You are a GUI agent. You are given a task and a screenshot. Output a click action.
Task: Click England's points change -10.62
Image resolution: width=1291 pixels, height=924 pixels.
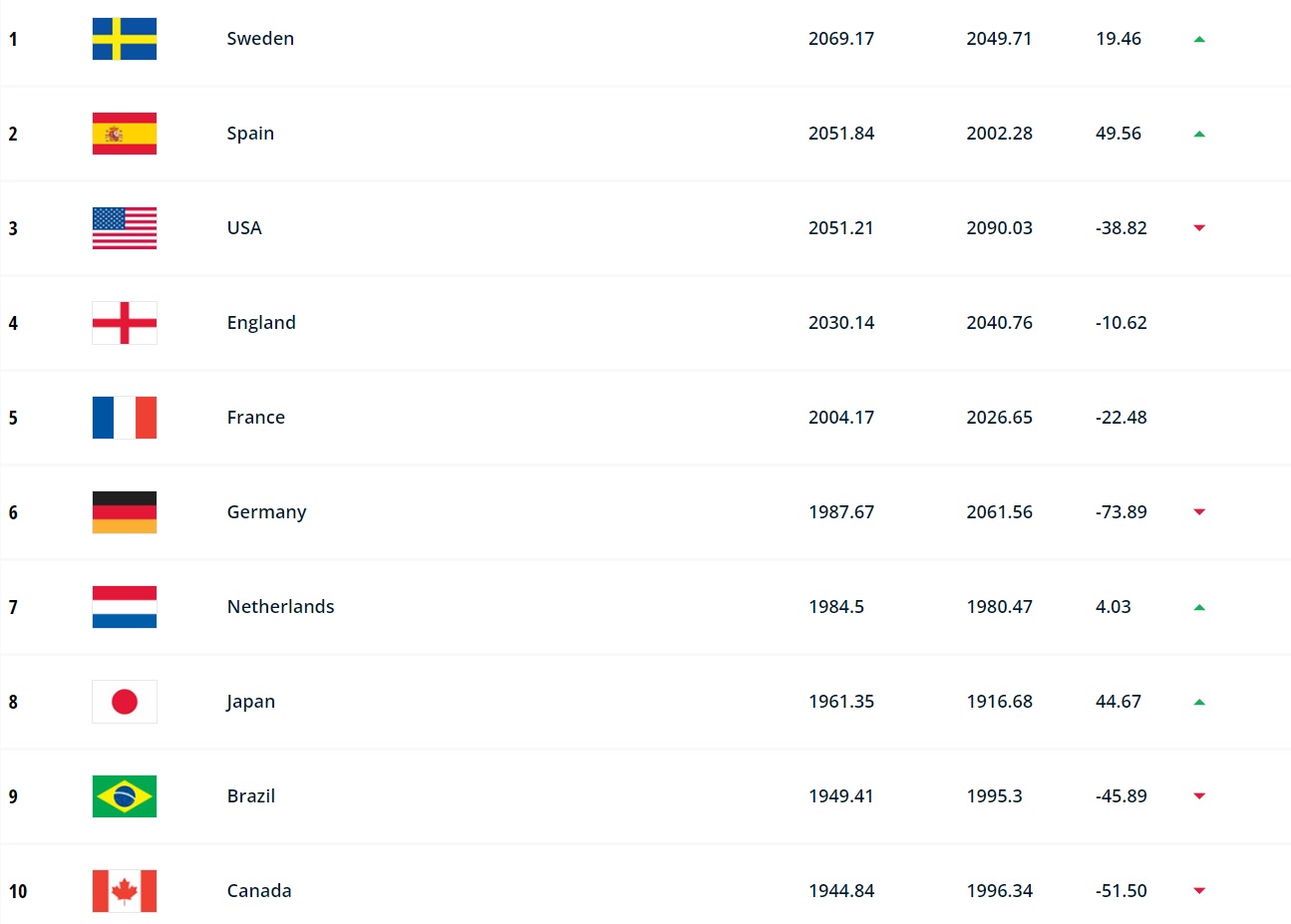pos(1121,323)
